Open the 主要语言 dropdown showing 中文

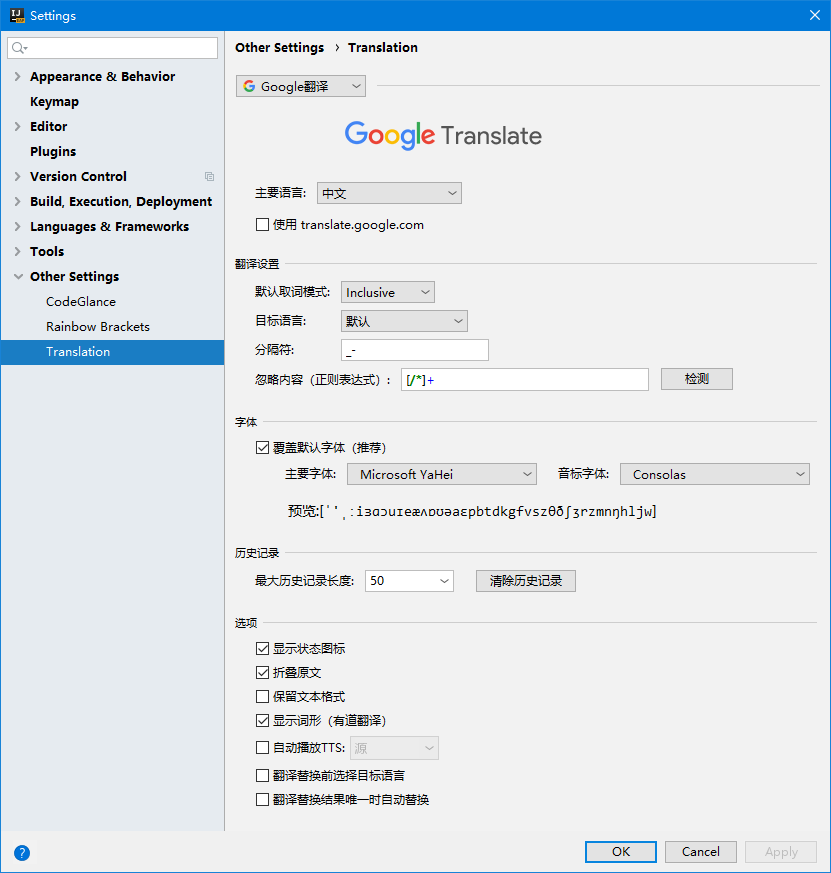pos(389,193)
